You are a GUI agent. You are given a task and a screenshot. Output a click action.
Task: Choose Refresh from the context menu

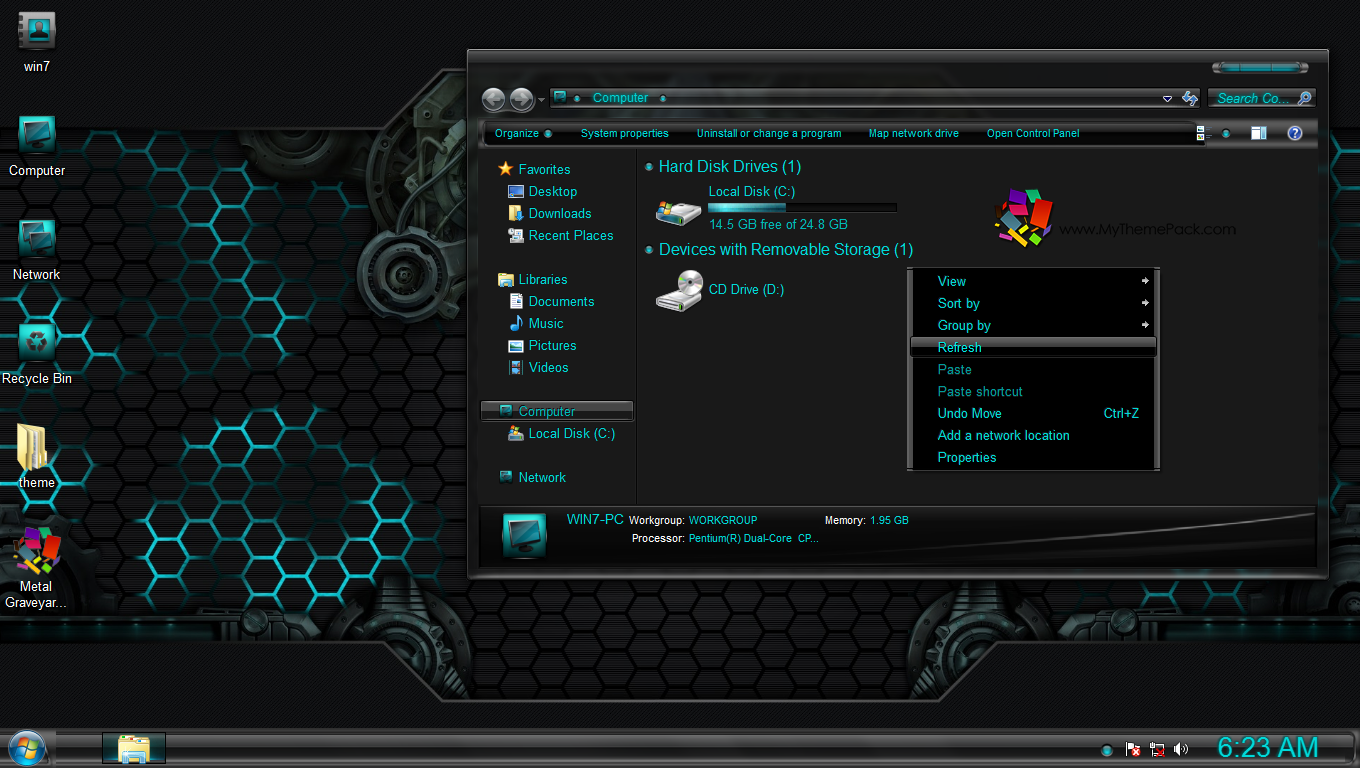[x=1033, y=347]
